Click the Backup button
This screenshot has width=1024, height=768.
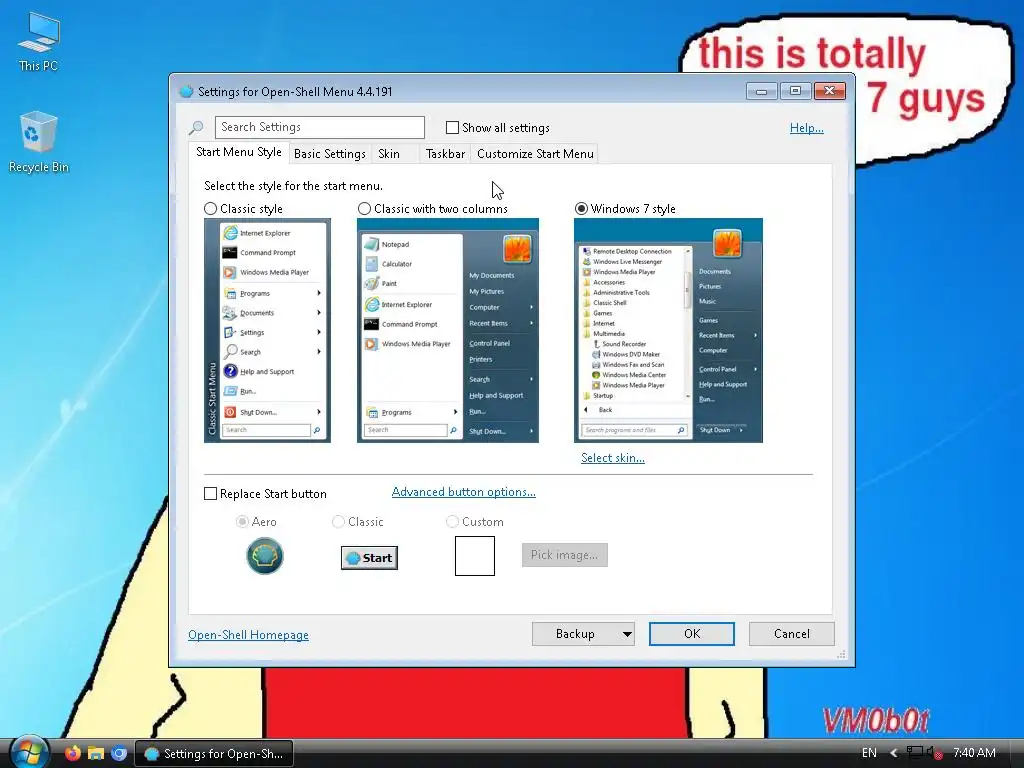575,634
